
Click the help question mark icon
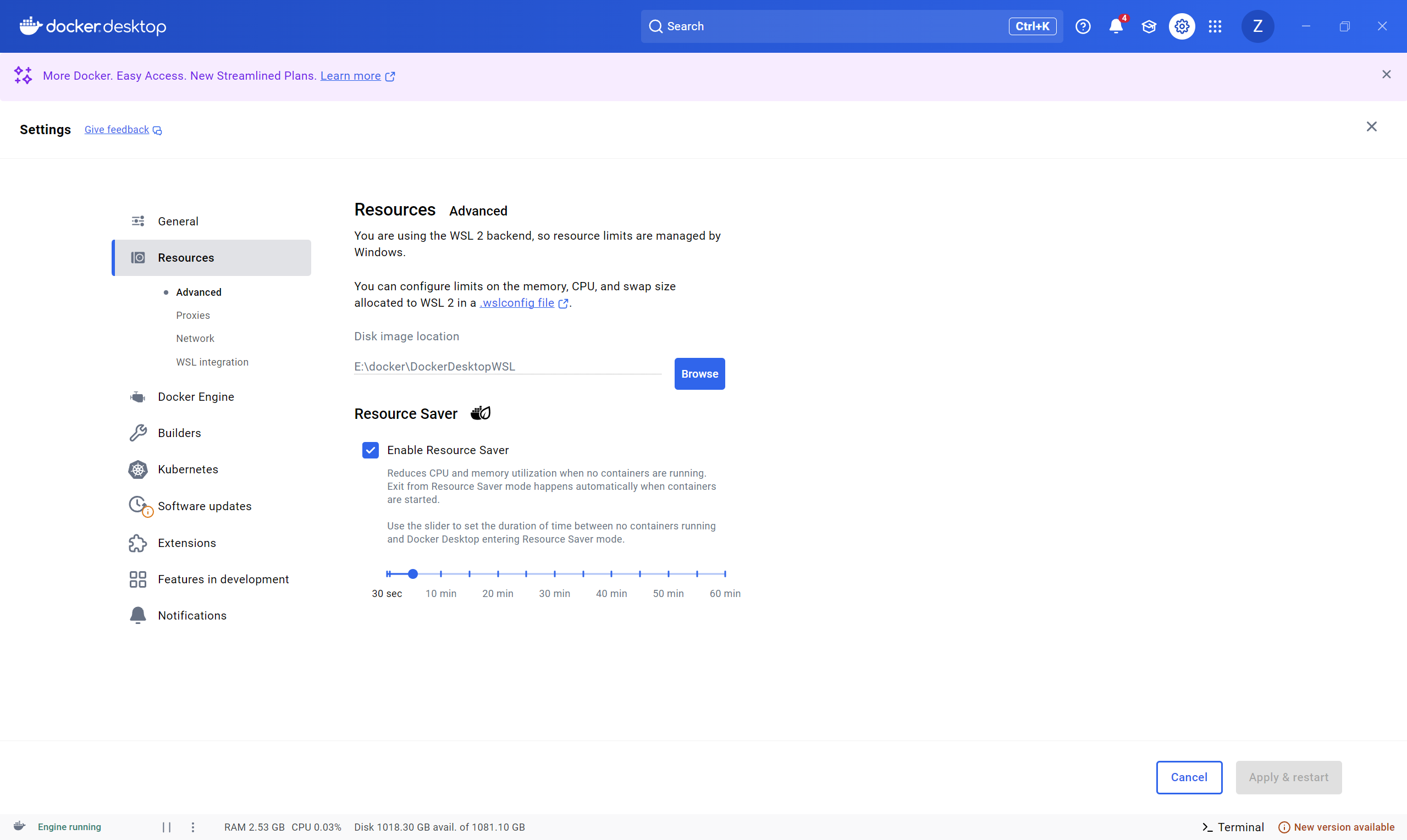(x=1083, y=26)
